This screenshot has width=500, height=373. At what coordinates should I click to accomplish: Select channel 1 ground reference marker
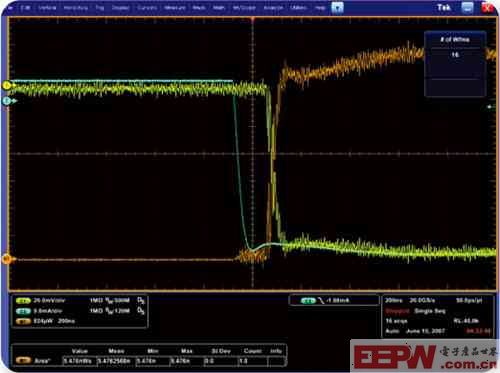pos(7,86)
